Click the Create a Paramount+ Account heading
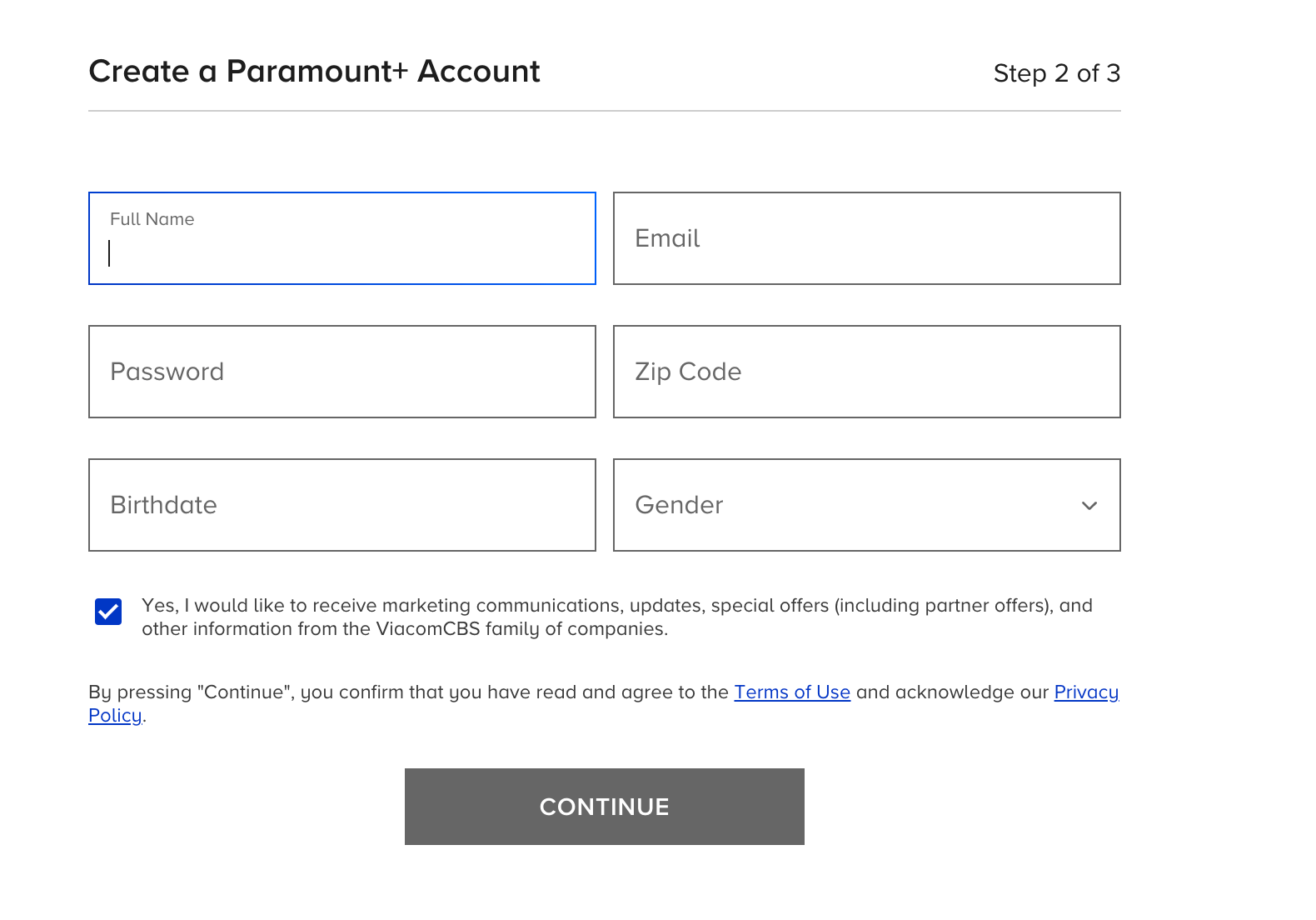The height and width of the screenshot is (920, 1316). pos(314,72)
